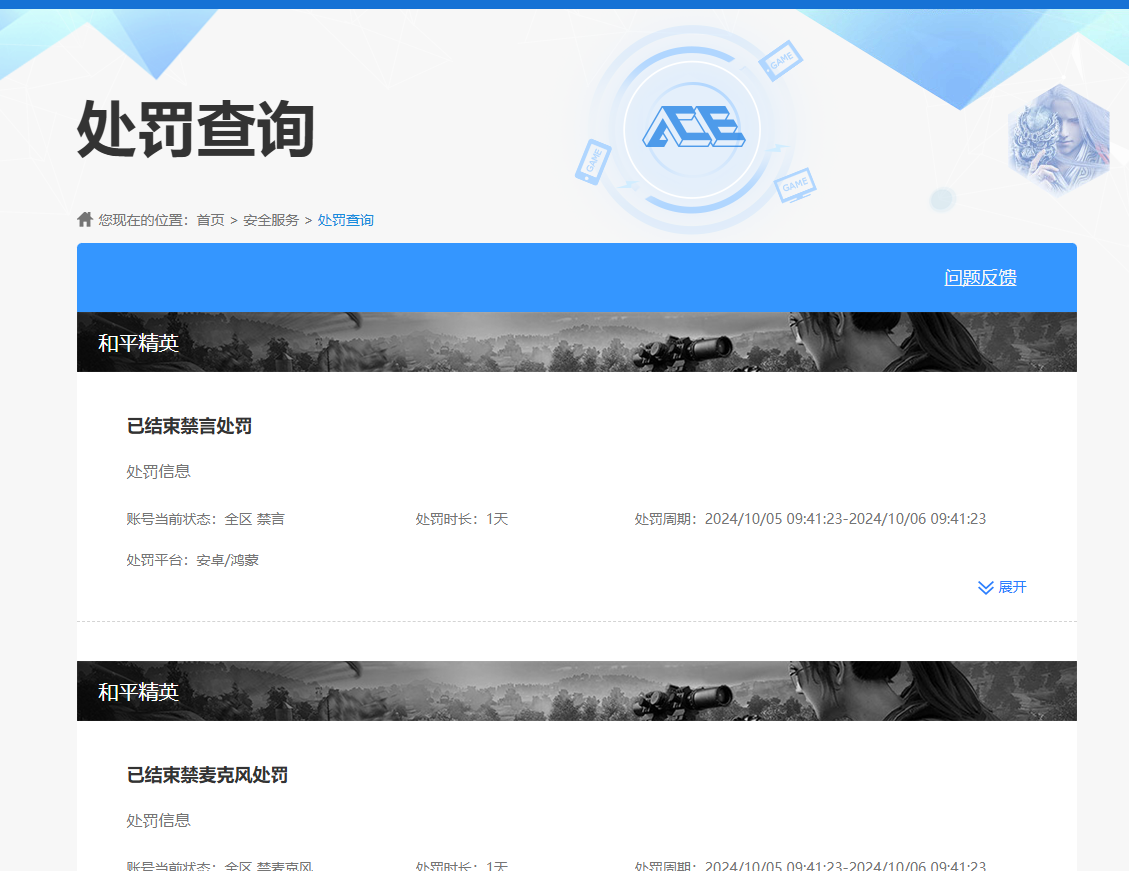Click the double-chevron icon beside 展开
The width and height of the screenshot is (1129, 871).
(x=985, y=588)
